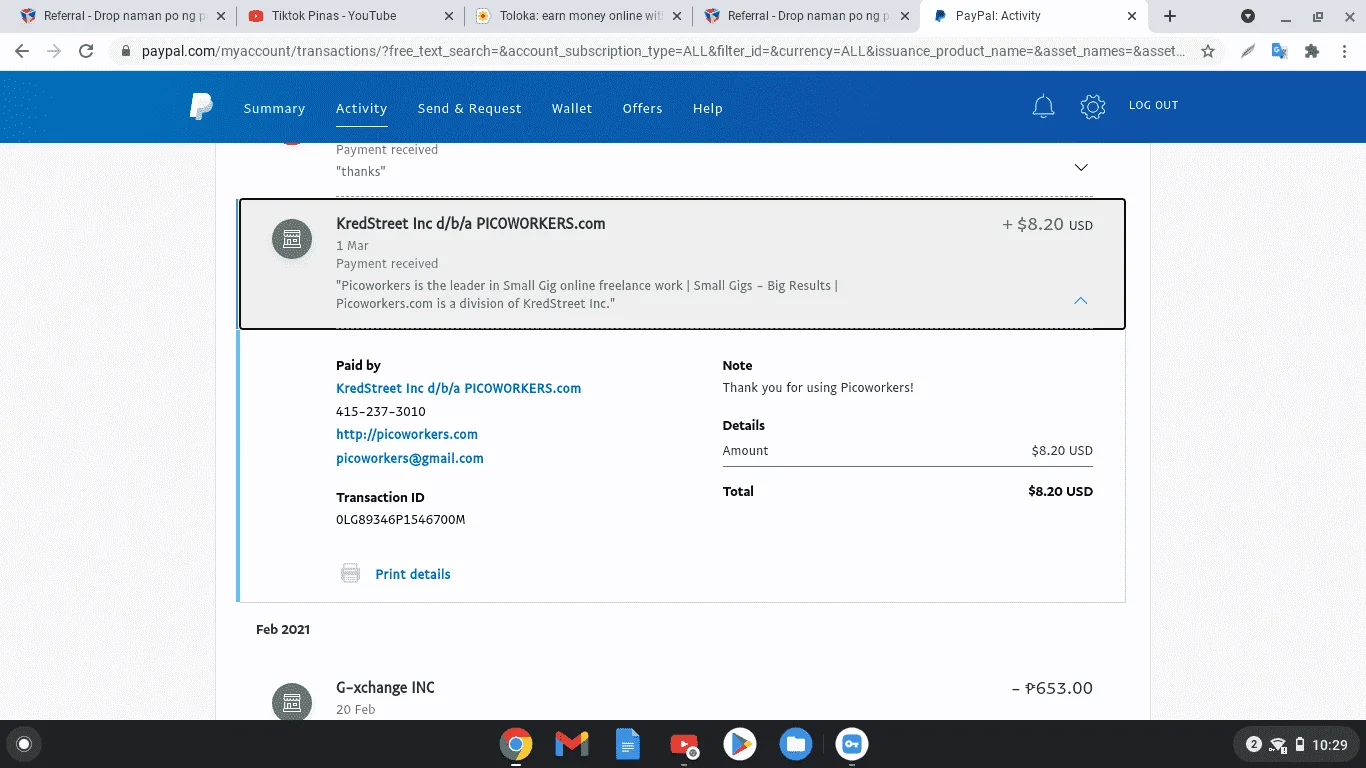Open the blue key app on shelf

852,744
